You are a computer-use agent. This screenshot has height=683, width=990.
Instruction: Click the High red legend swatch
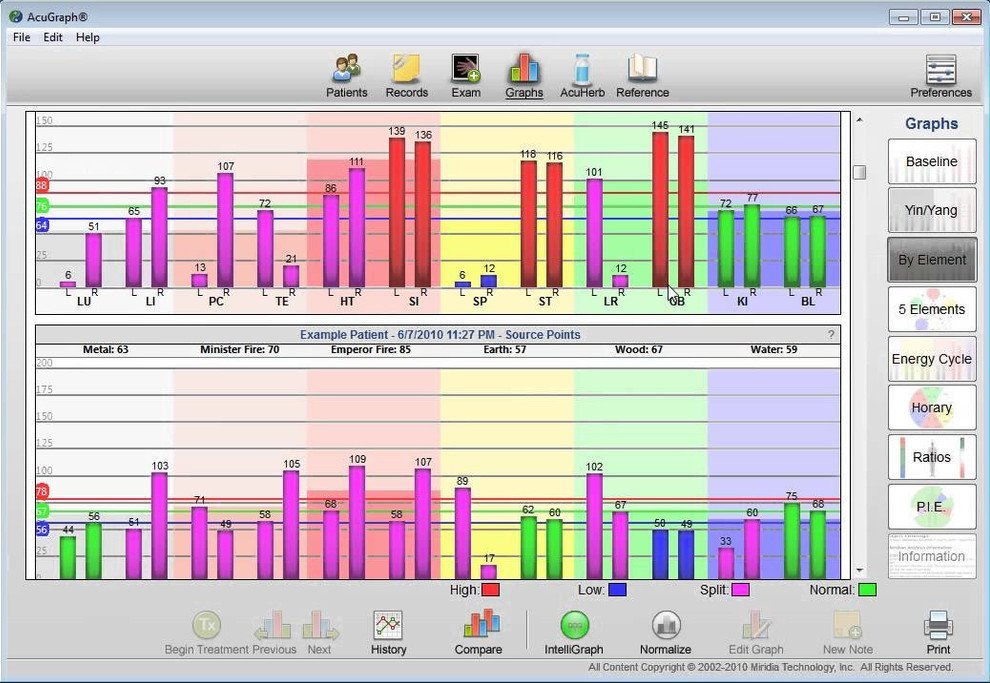(x=491, y=590)
